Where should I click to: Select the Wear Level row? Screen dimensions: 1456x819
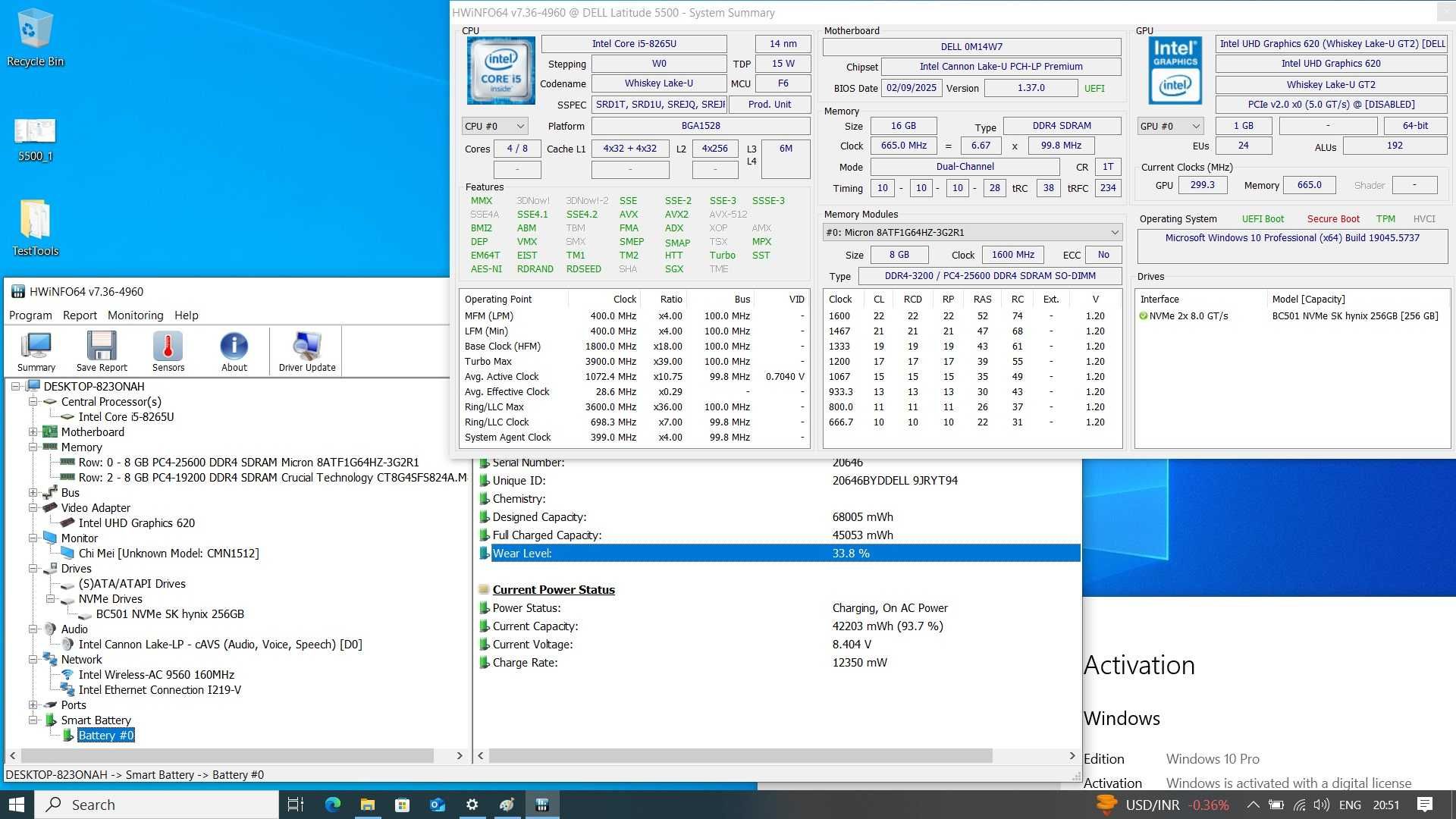click(x=779, y=553)
